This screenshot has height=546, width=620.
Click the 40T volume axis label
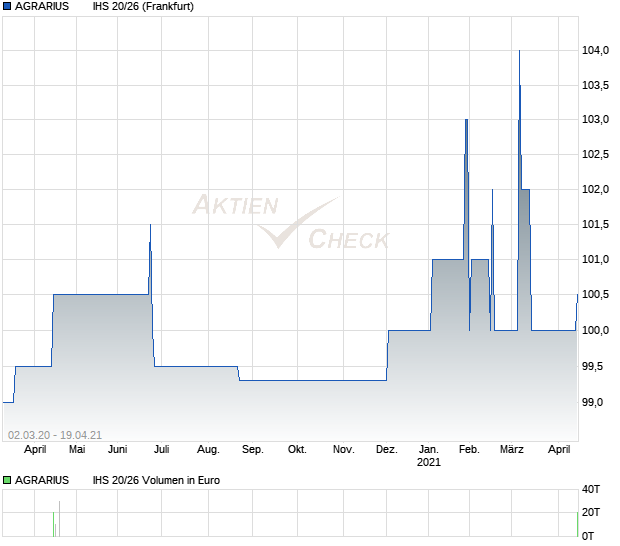(x=591, y=489)
